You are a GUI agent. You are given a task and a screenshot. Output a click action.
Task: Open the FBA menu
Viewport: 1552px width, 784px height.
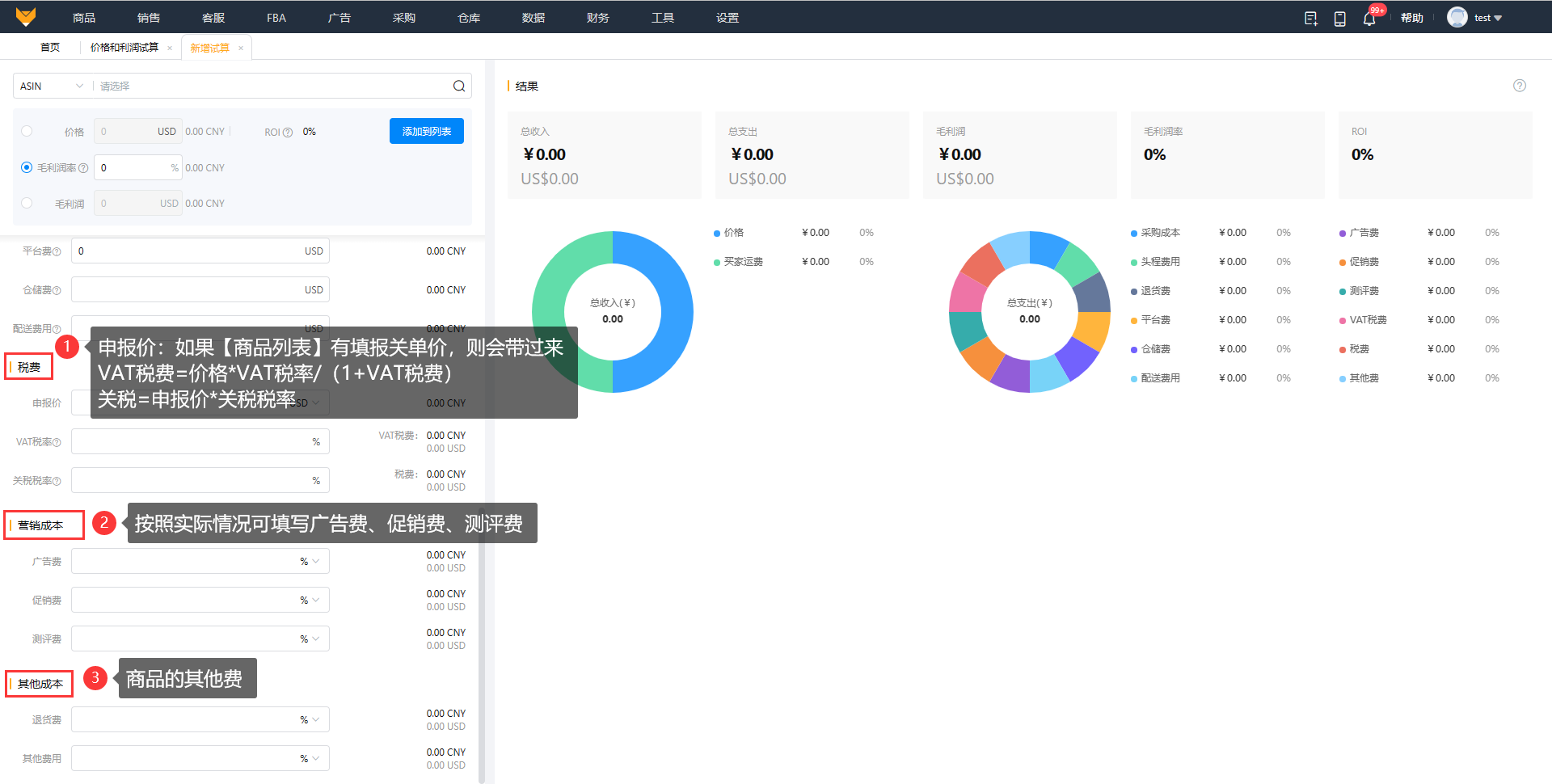(x=276, y=18)
